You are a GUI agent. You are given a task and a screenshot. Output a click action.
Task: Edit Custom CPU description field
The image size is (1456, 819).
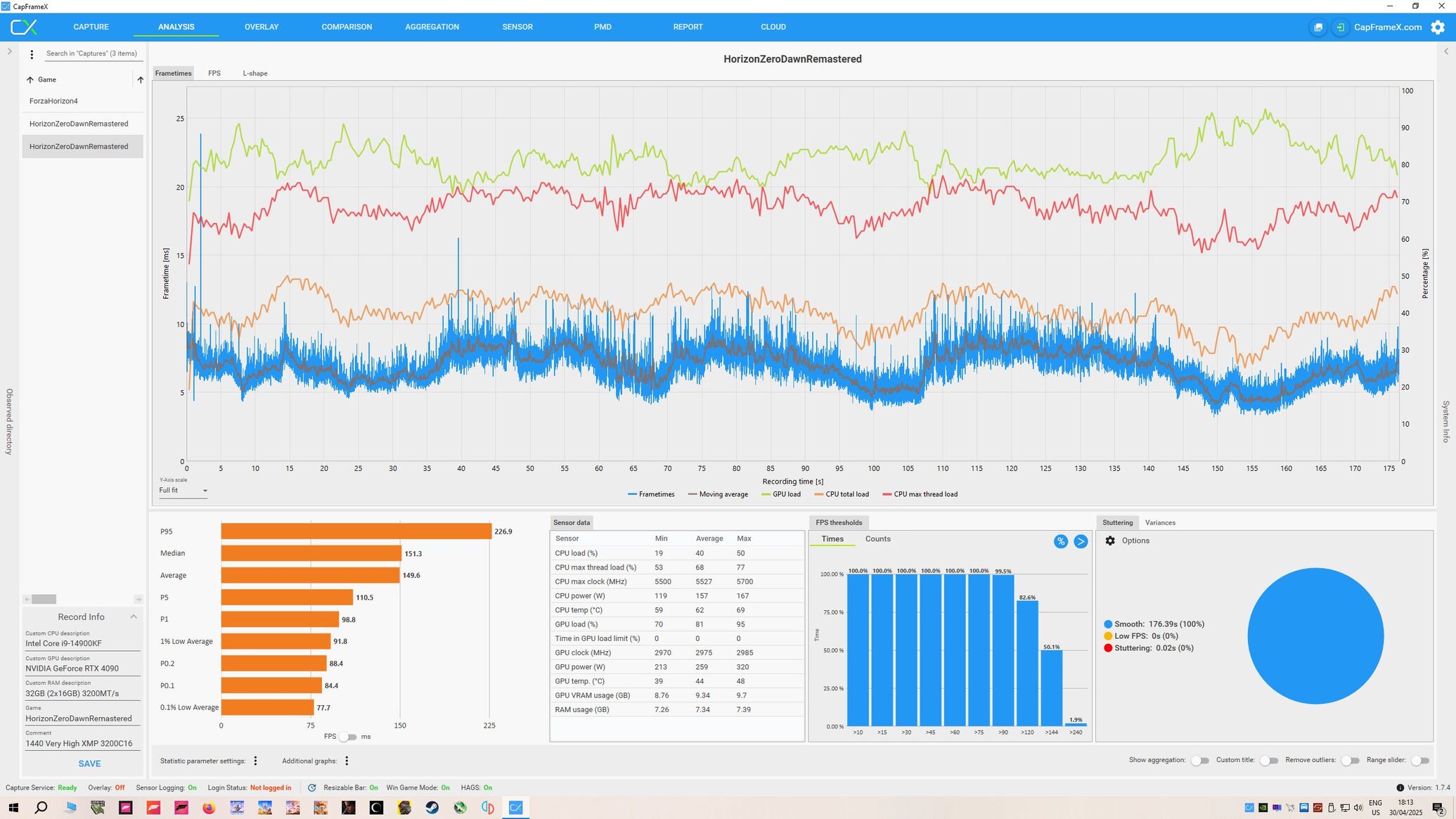[82, 644]
